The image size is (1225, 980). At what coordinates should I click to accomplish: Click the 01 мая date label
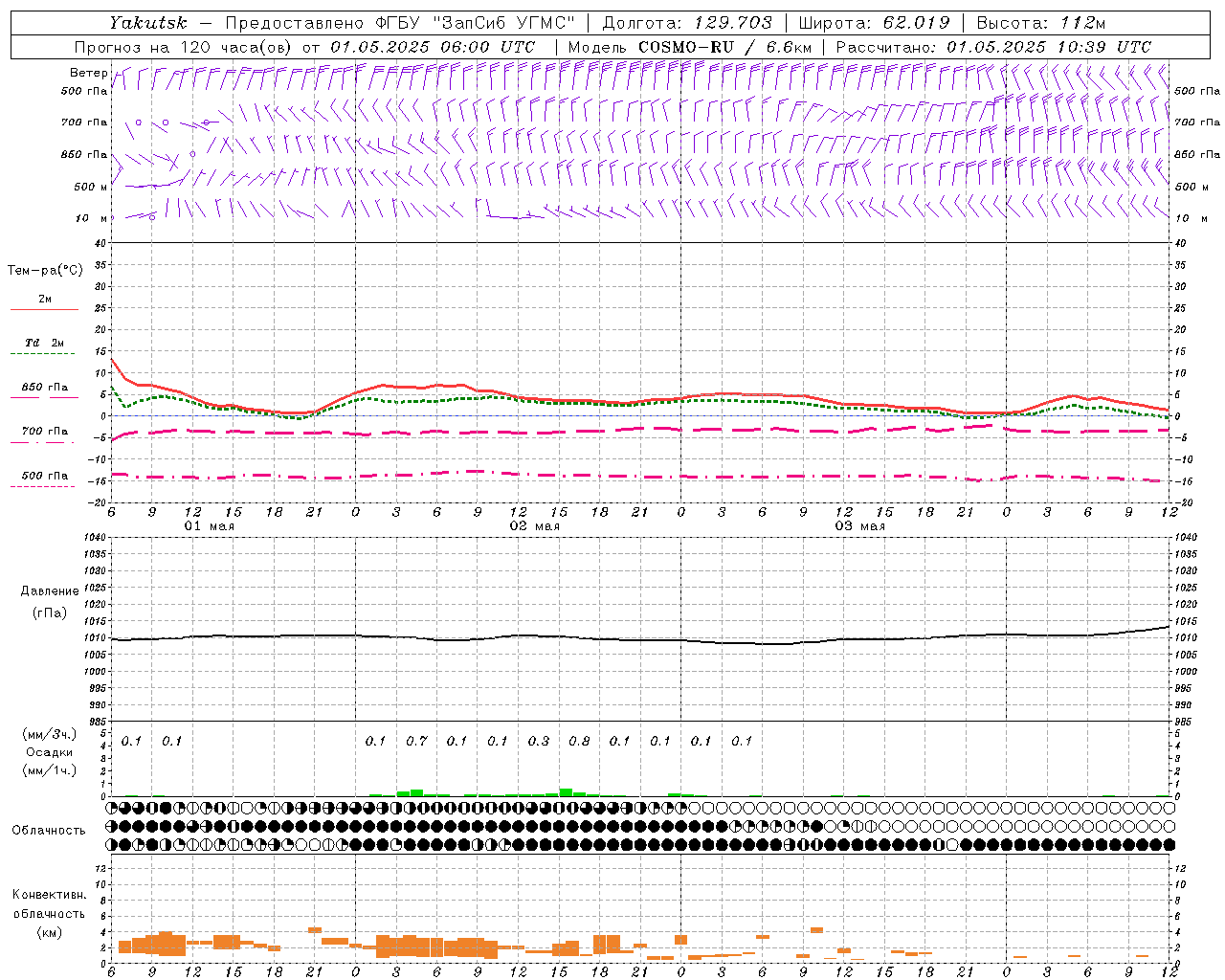tap(210, 526)
